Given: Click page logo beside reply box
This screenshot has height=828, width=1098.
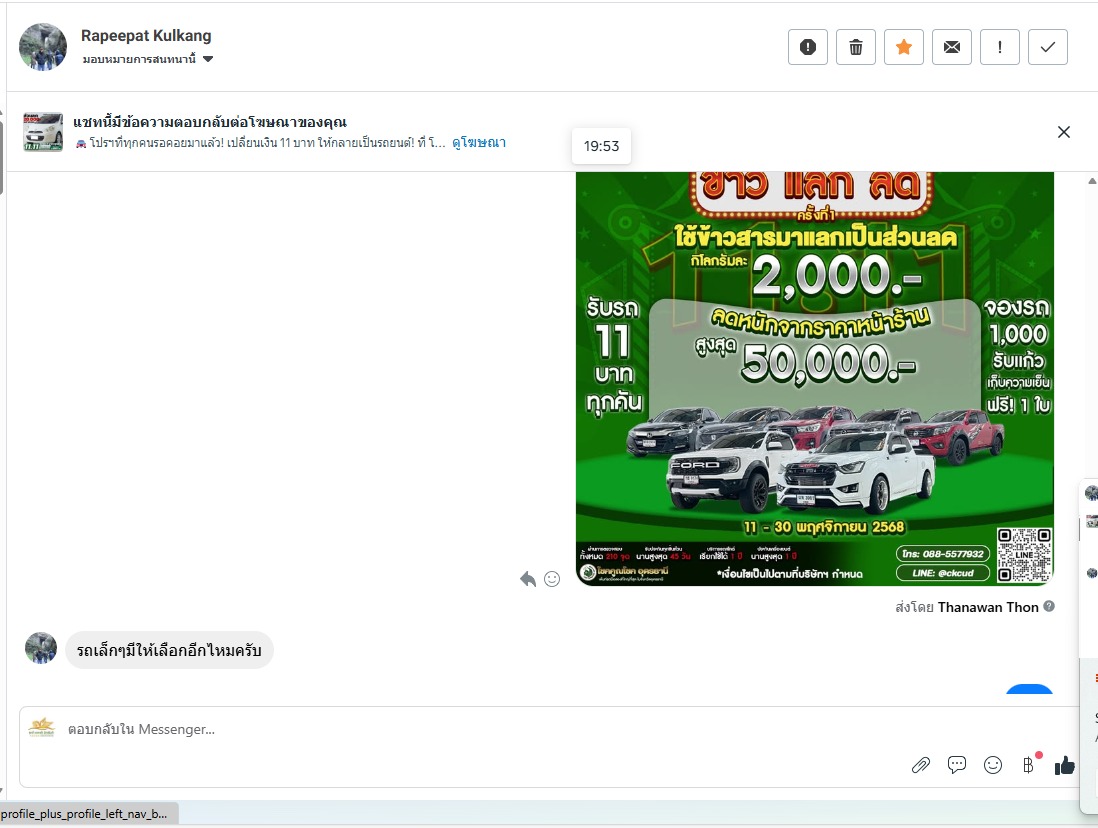Looking at the screenshot, I should point(42,727).
